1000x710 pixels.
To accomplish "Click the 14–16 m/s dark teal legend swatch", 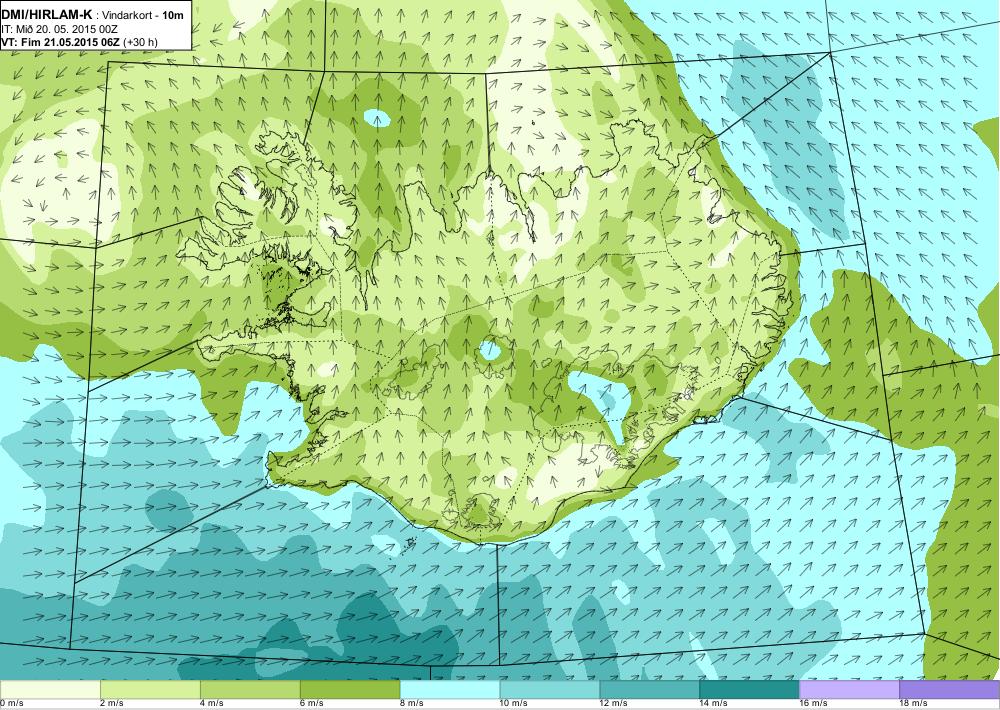I will pyautogui.click(x=749, y=689).
